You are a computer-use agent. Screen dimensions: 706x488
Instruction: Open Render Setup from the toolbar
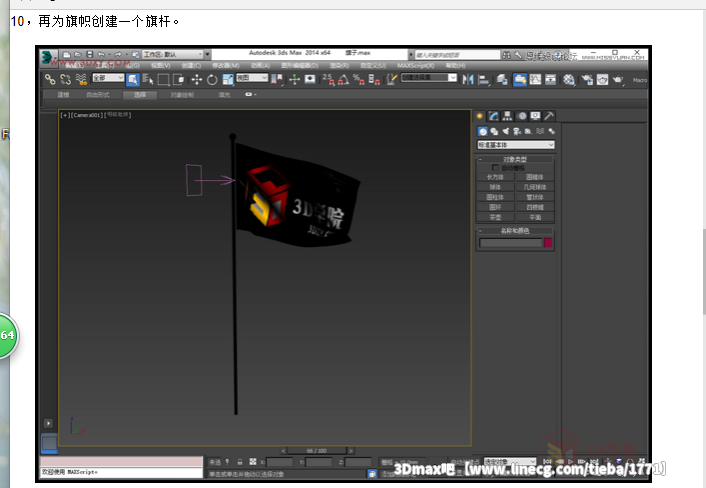(x=587, y=80)
